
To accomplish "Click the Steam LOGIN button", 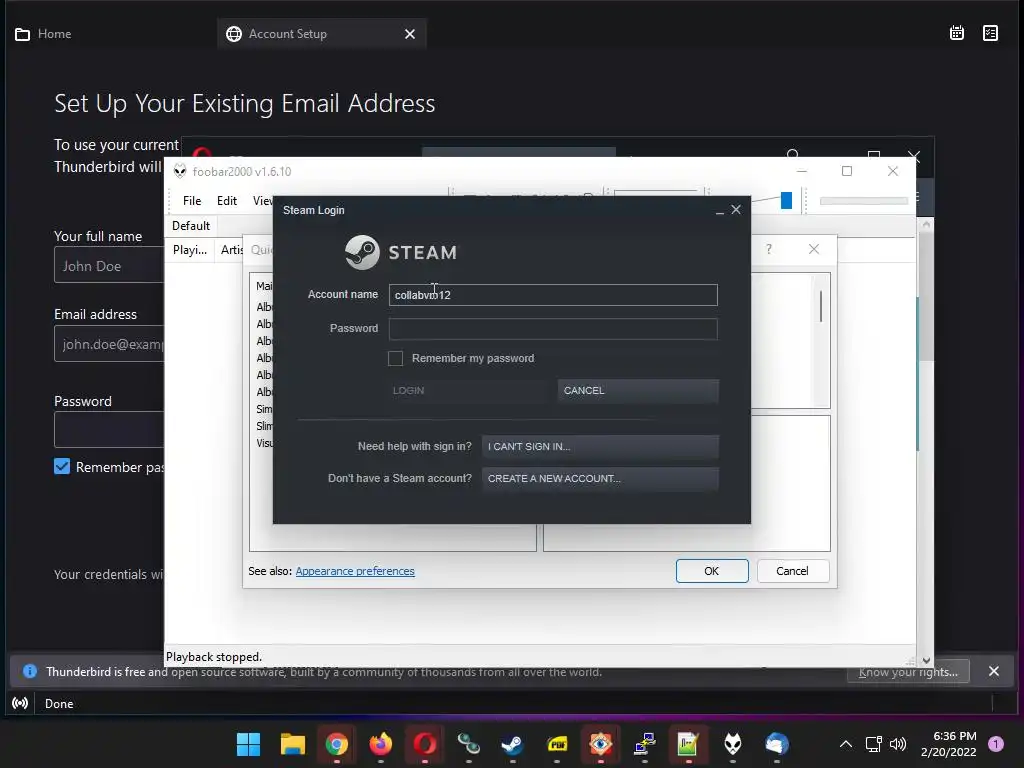I will 468,391.
